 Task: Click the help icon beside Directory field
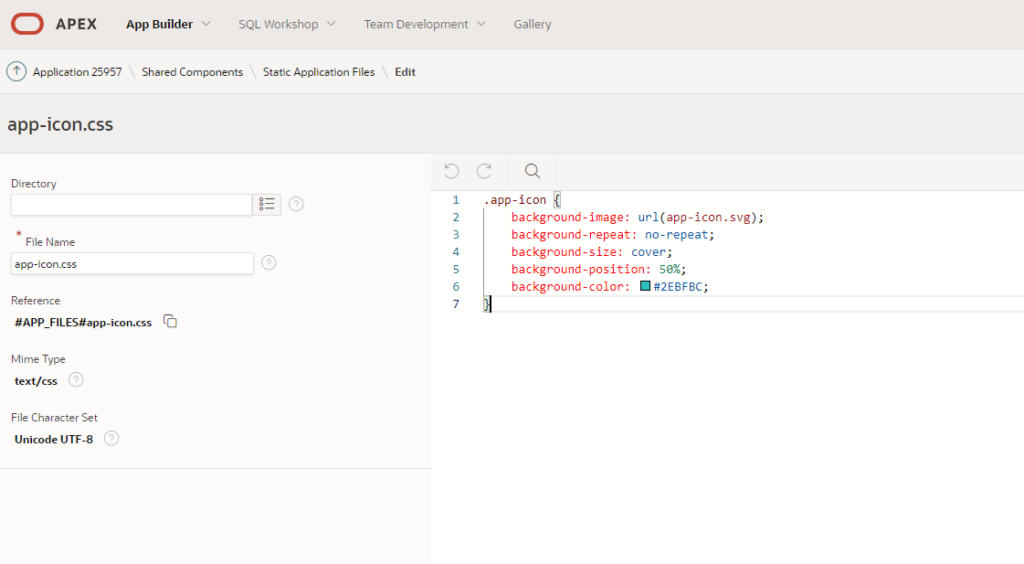pos(296,204)
